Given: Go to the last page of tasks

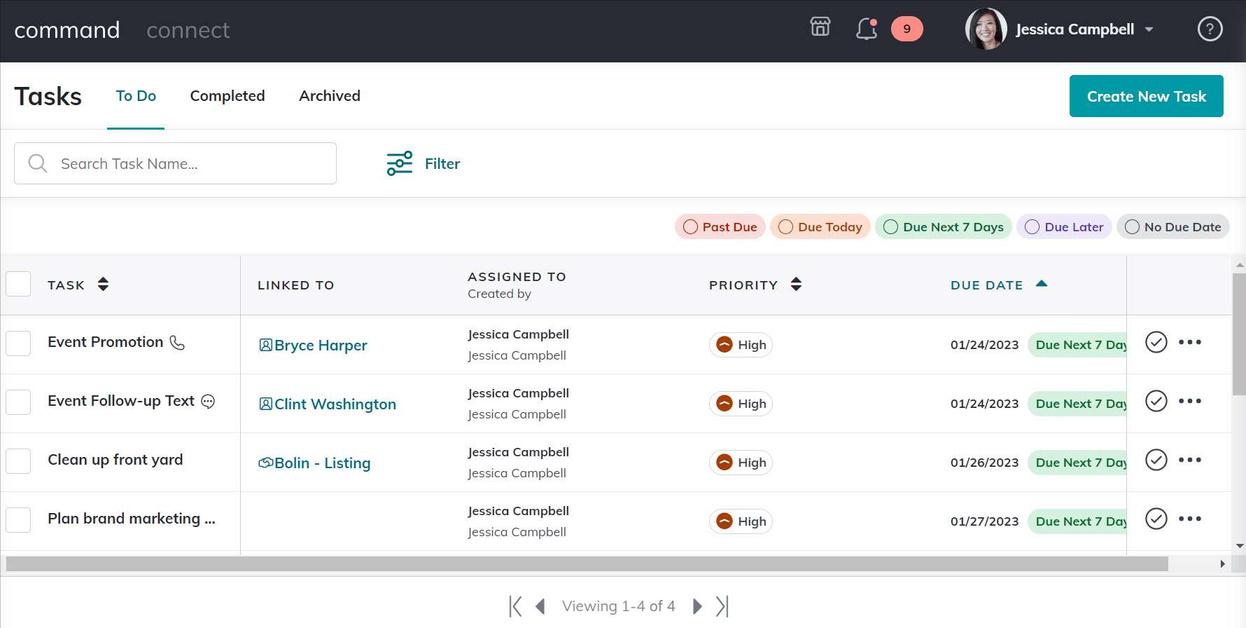Looking at the screenshot, I should [722, 606].
